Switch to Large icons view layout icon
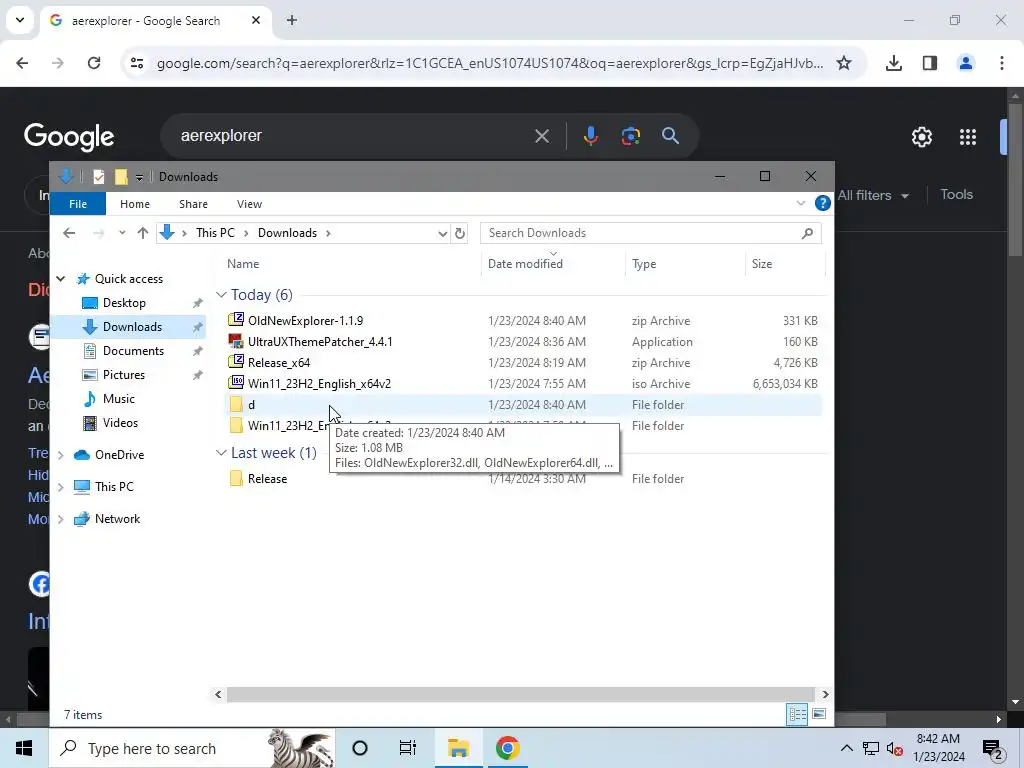 [819, 714]
